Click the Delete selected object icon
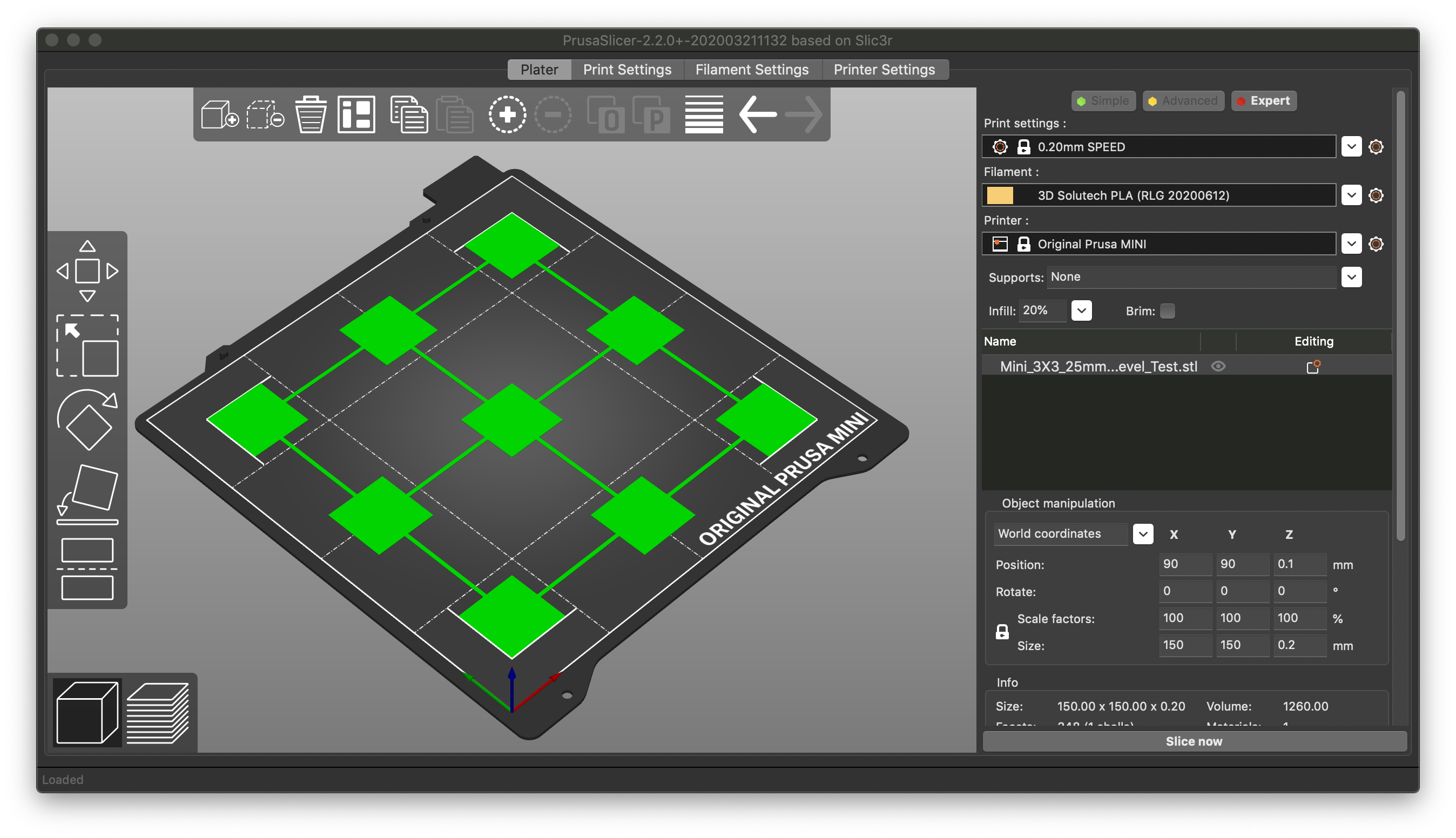The width and height of the screenshot is (1456, 838). point(265,114)
